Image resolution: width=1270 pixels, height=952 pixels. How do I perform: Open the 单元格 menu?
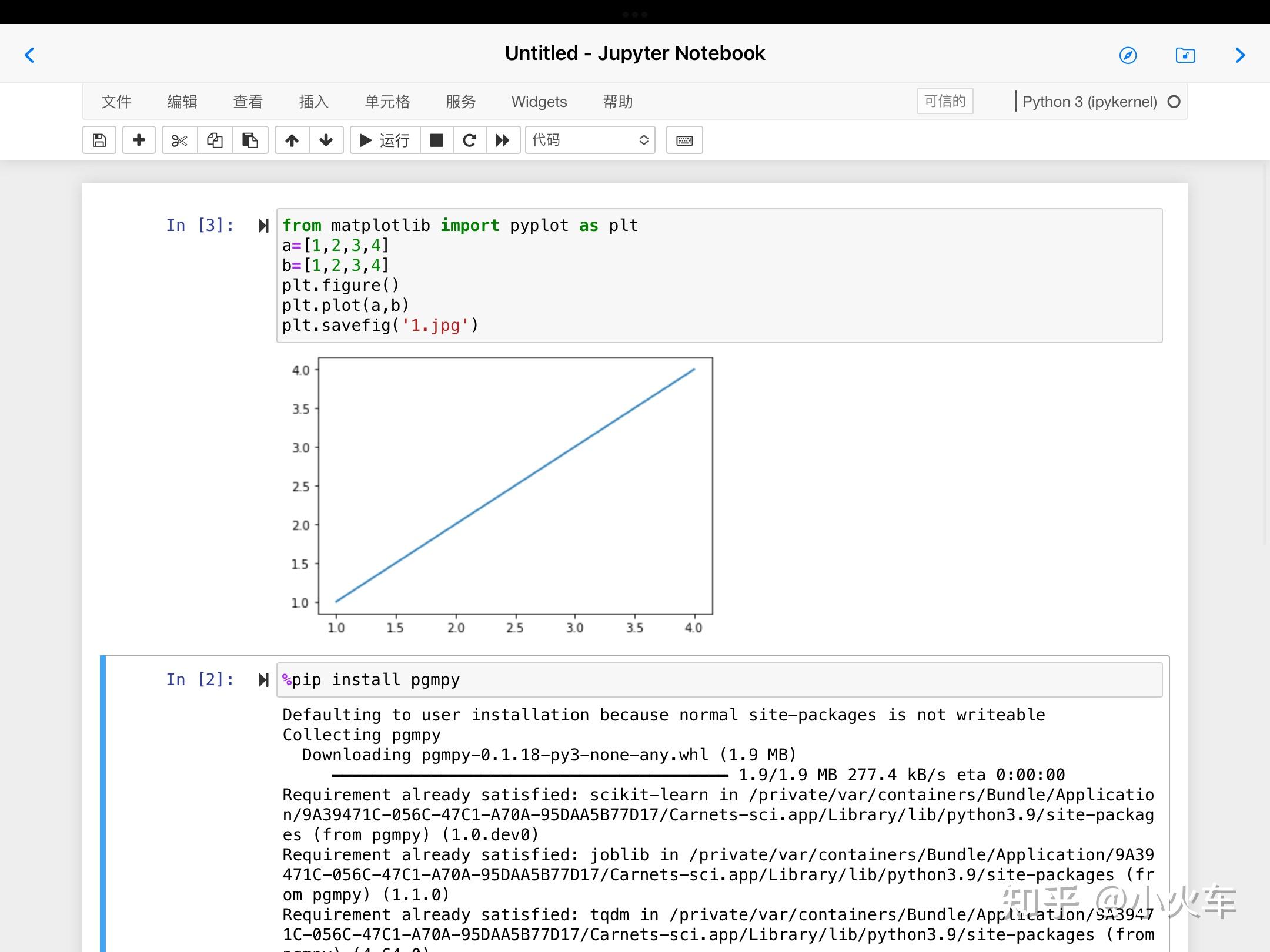(387, 102)
